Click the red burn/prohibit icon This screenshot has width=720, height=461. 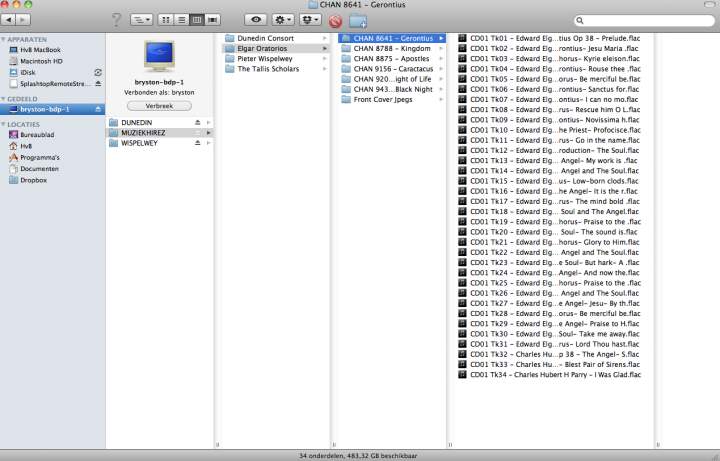click(336, 21)
